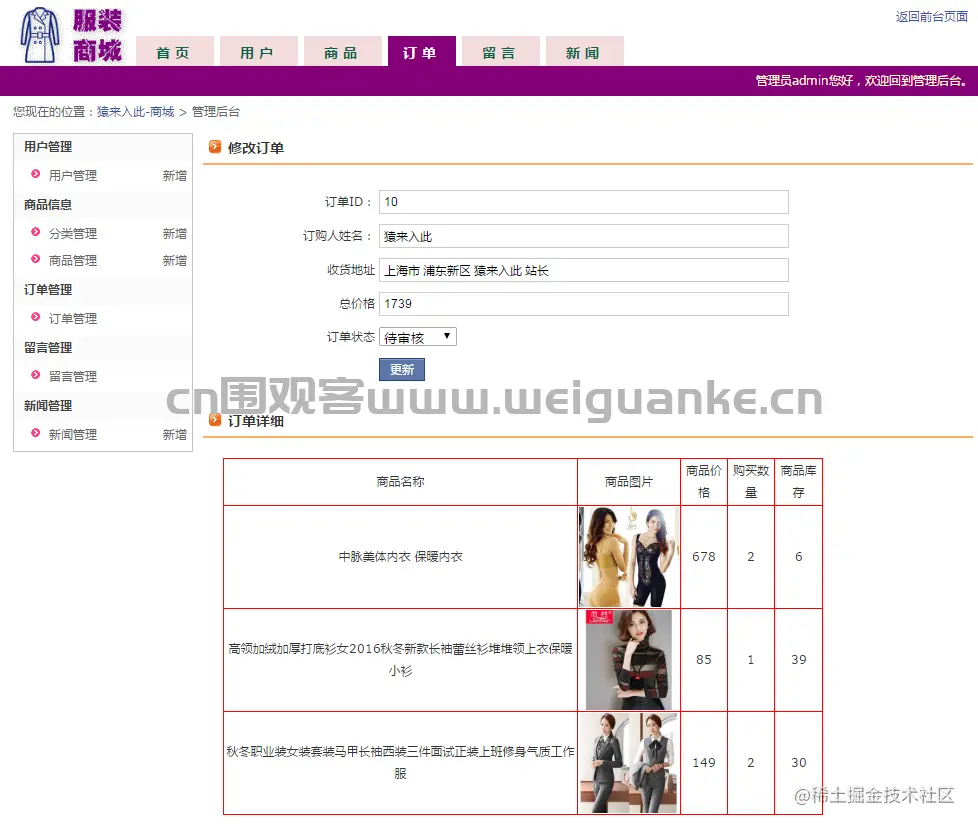
Task: Open the 留言管理 sidebar link
Action: 73,376
